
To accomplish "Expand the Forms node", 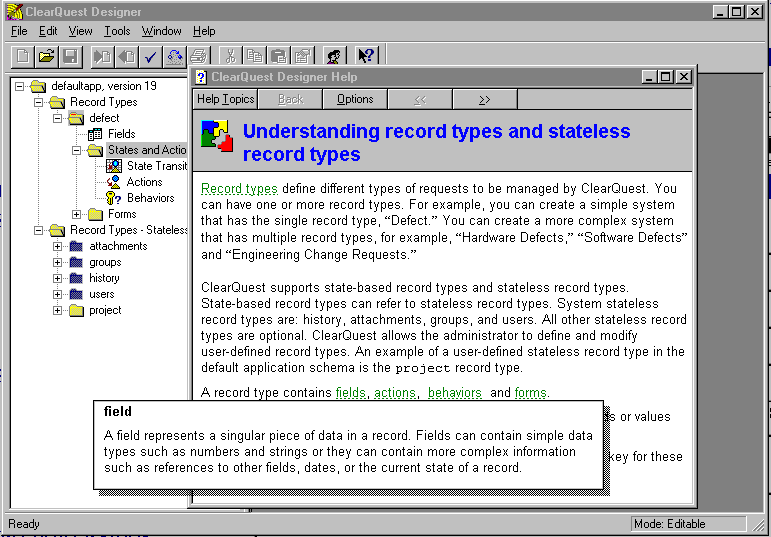I will pyautogui.click(x=77, y=214).
